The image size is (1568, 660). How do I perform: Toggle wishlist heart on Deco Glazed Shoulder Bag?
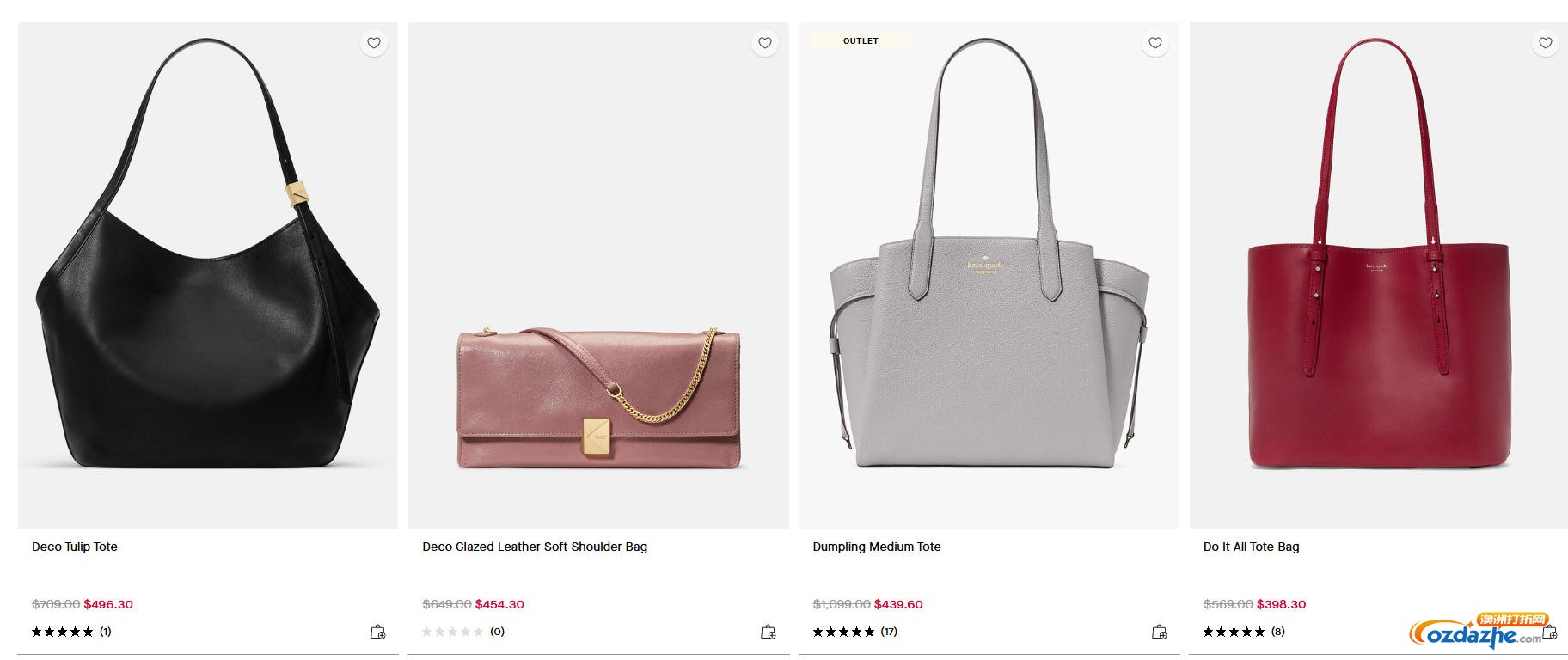pyautogui.click(x=764, y=43)
